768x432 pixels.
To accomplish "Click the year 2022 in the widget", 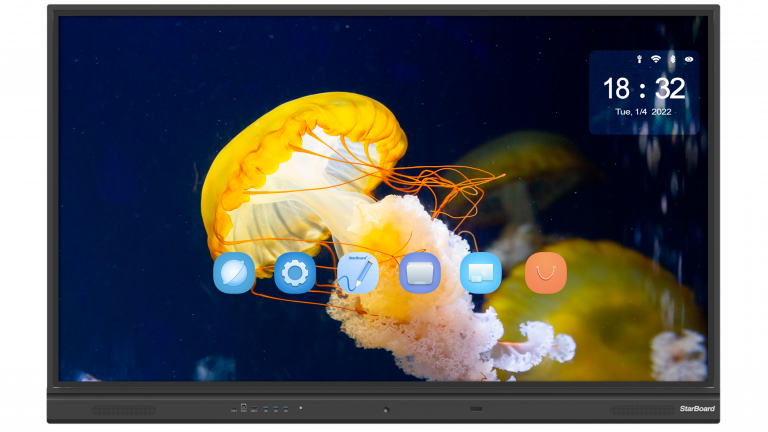I will click(661, 112).
